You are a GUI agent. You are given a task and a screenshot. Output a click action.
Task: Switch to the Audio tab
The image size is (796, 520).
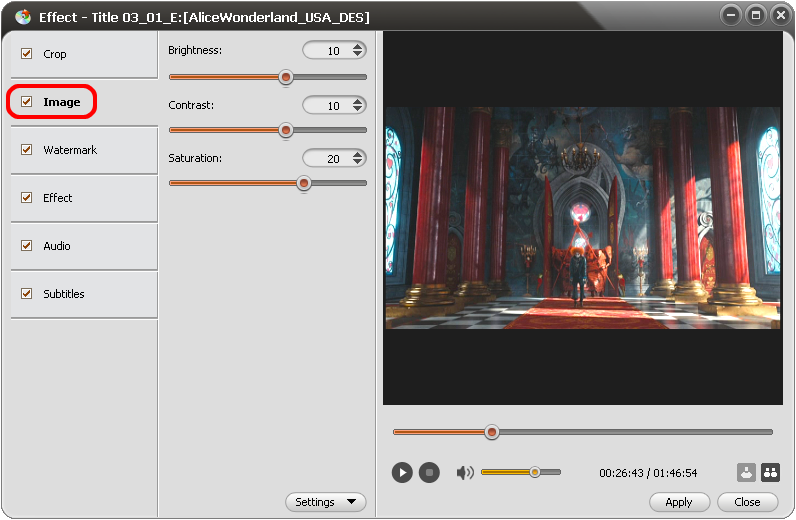(84, 246)
